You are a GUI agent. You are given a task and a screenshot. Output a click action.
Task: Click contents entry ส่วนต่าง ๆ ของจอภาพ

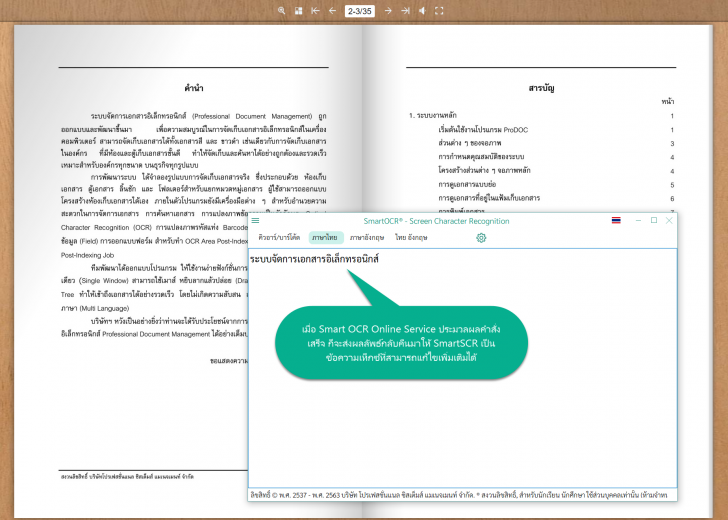click(469, 143)
